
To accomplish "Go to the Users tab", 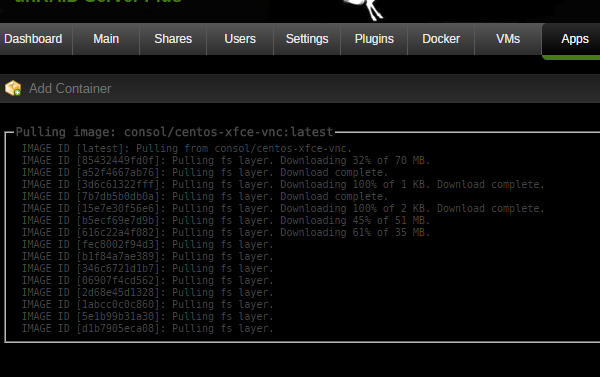I will 240,39.
